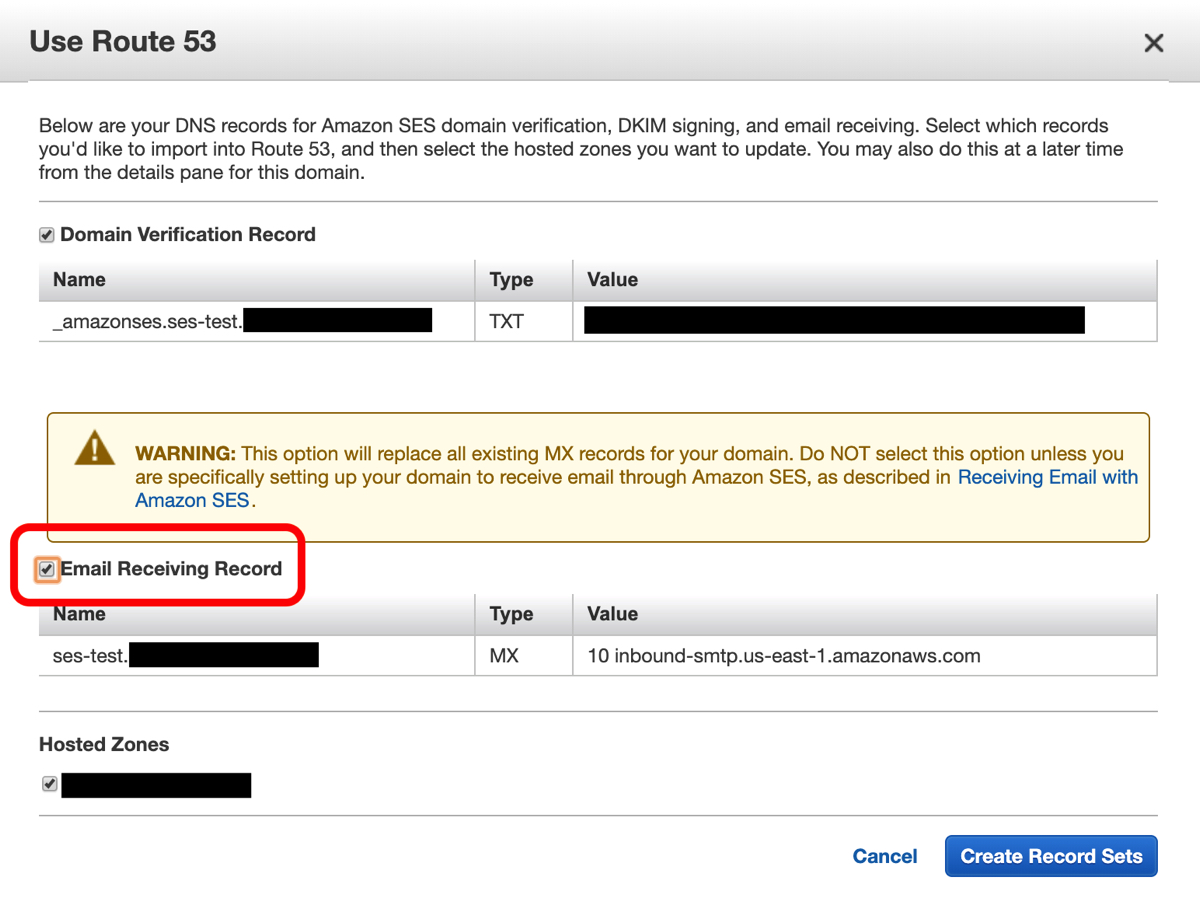Open the Receiving Email with Amazon SES link
Screen dimensions: 1200x902
[1047, 478]
